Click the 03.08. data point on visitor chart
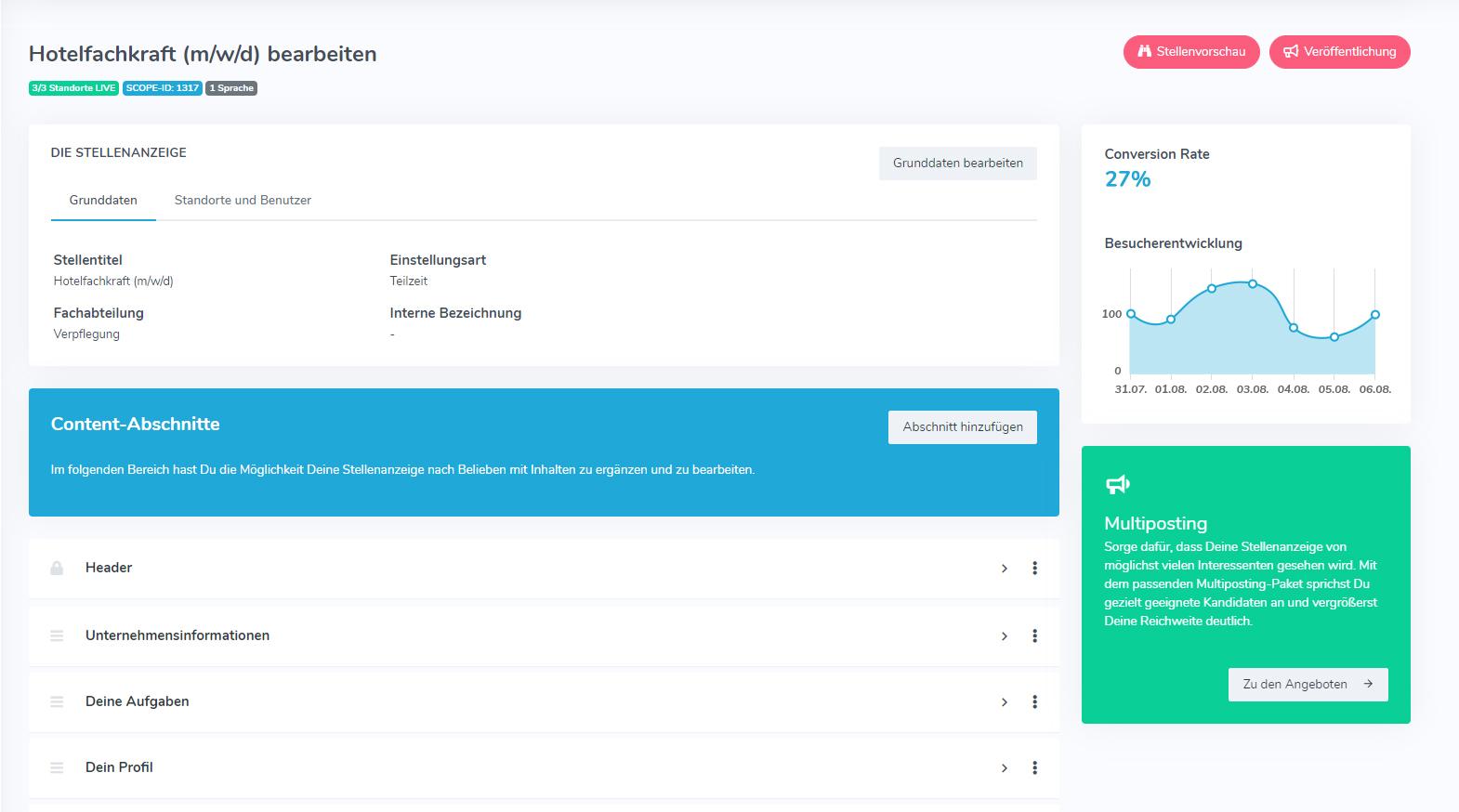 pos(1253,283)
